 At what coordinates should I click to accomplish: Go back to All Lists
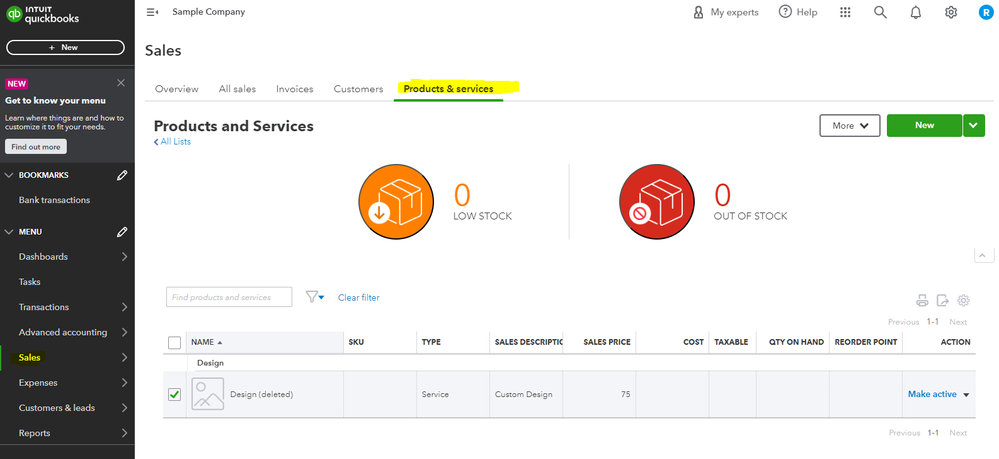coord(172,142)
